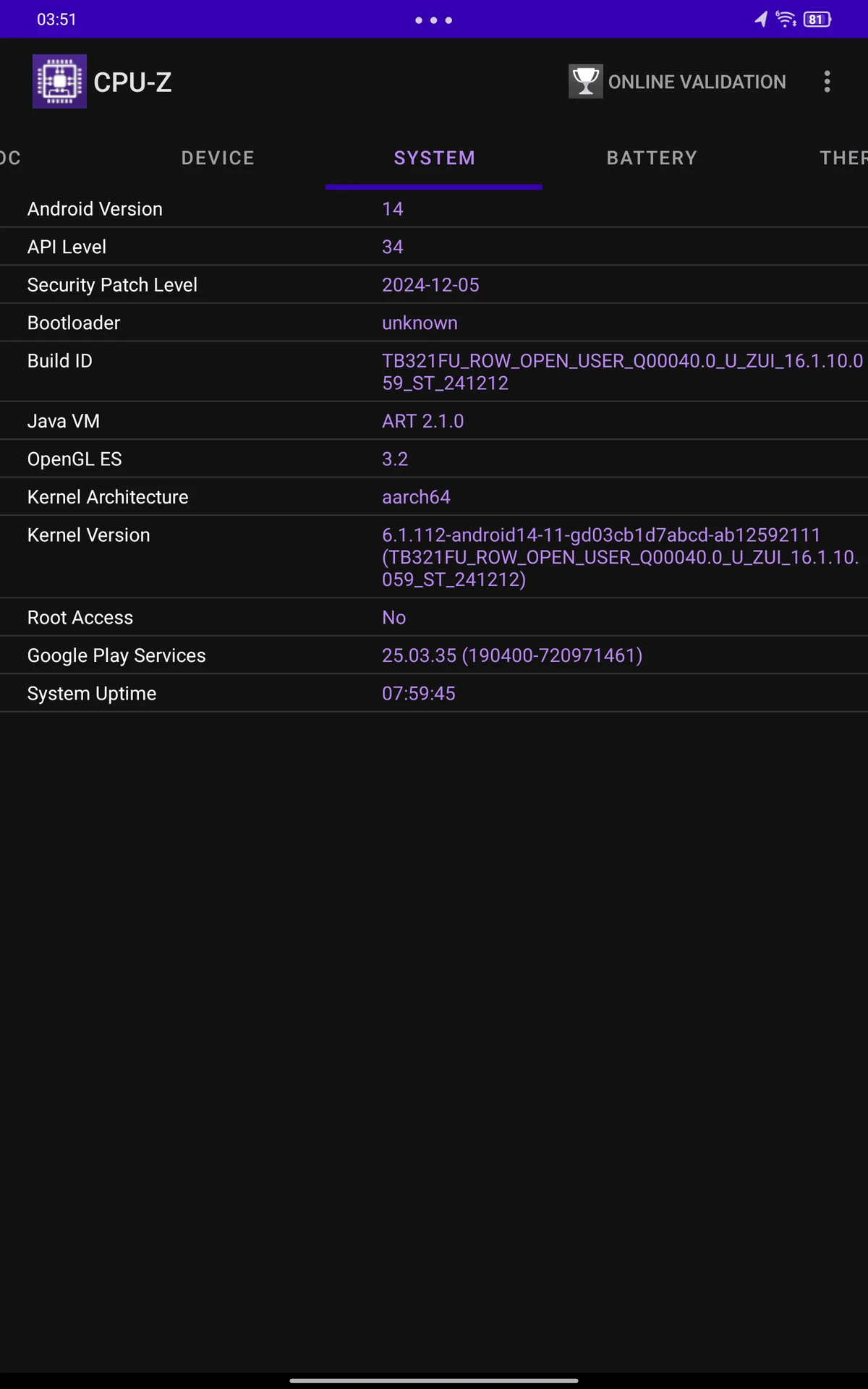Tap the location arrow status icon

pyautogui.click(x=760, y=20)
